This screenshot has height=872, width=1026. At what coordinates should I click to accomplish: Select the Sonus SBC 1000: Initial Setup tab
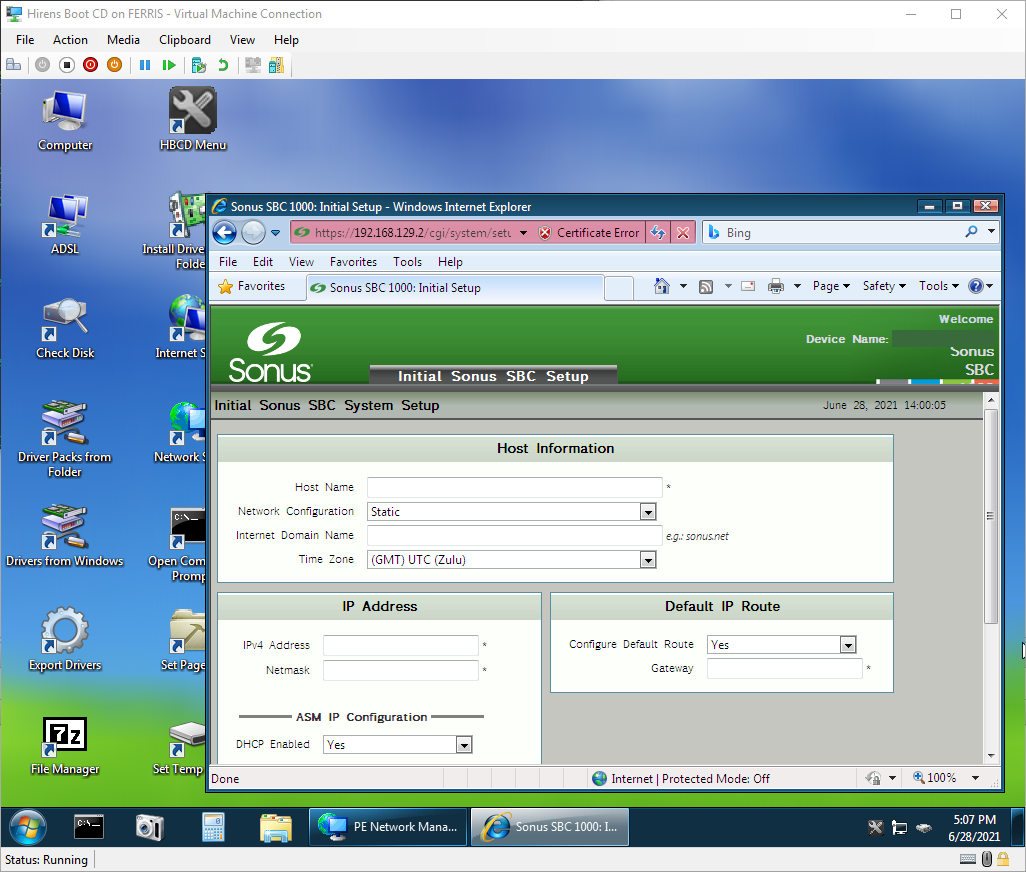tap(454, 288)
